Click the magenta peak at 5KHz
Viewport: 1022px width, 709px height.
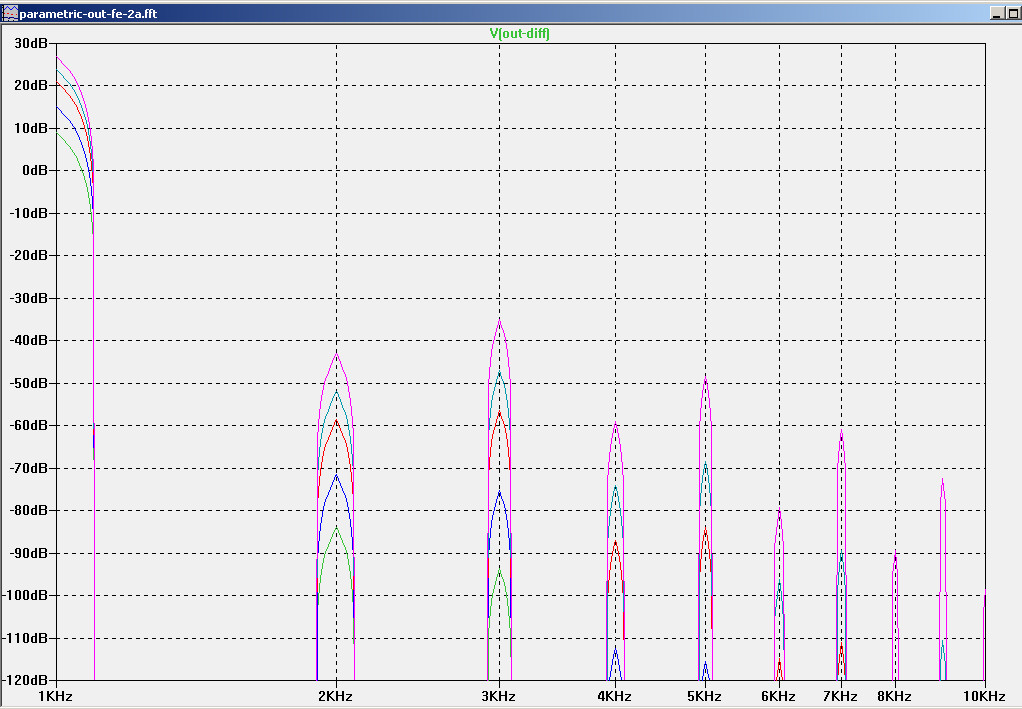pos(705,379)
